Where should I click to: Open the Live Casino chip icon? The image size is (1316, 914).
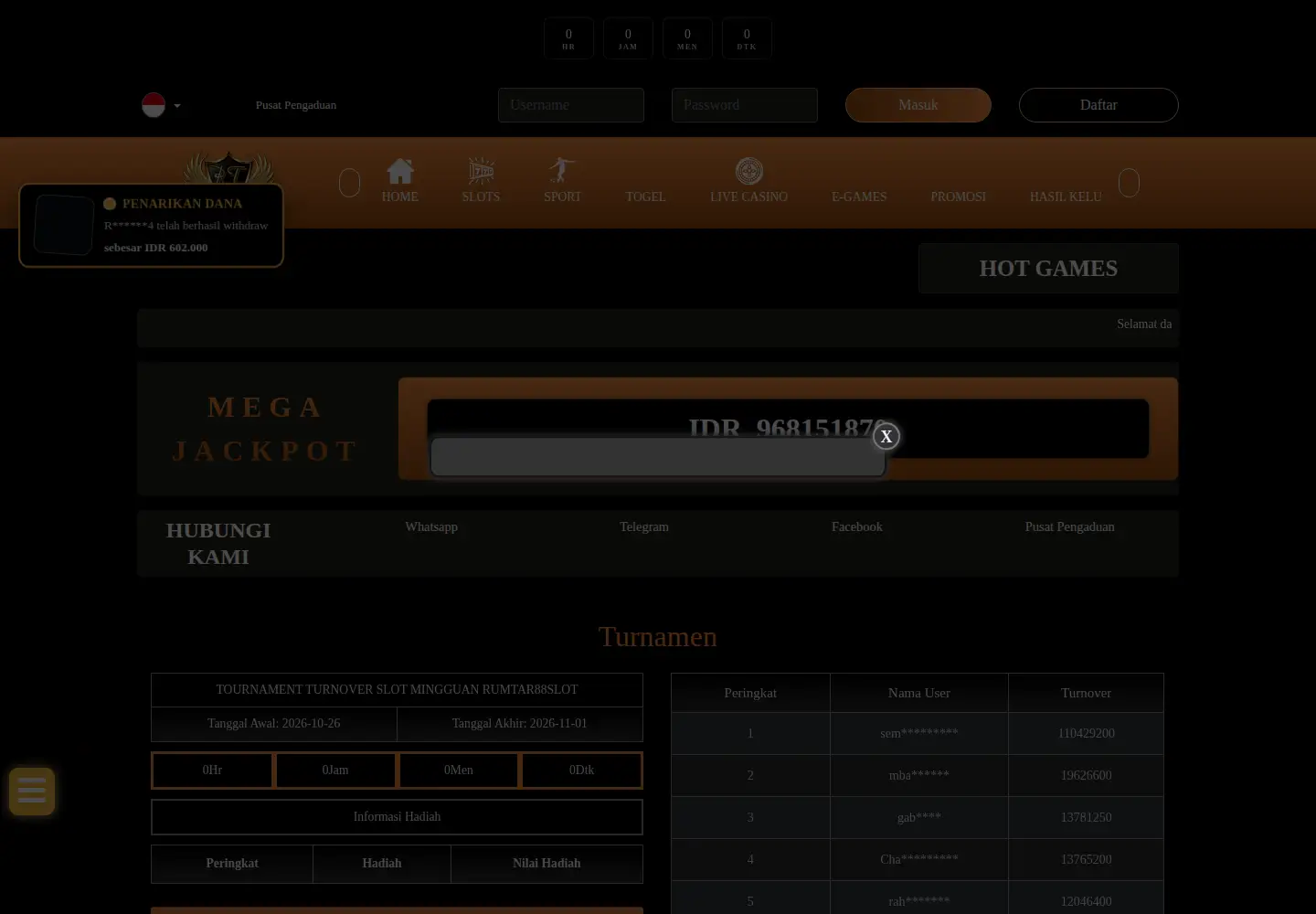[749, 171]
